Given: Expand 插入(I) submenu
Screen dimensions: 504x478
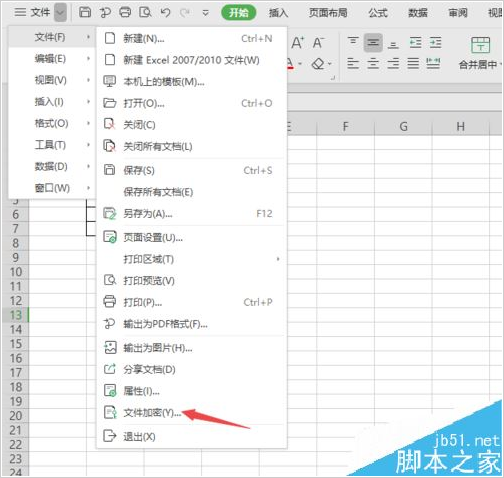Looking at the screenshot, I should (x=52, y=102).
